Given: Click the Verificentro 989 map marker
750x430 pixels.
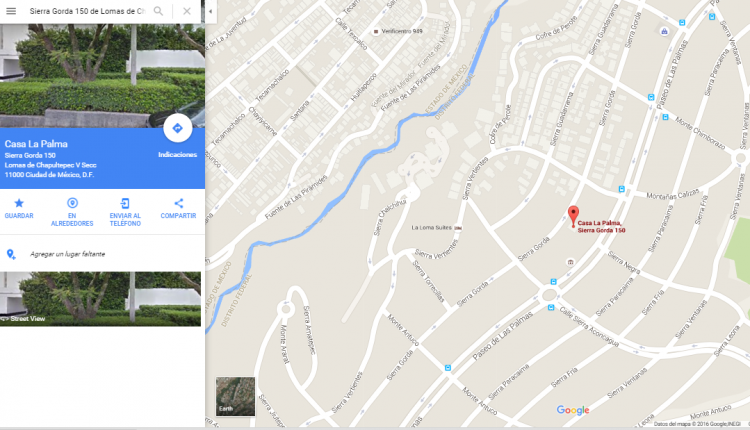Looking at the screenshot, I should pyautogui.click(x=376, y=32).
